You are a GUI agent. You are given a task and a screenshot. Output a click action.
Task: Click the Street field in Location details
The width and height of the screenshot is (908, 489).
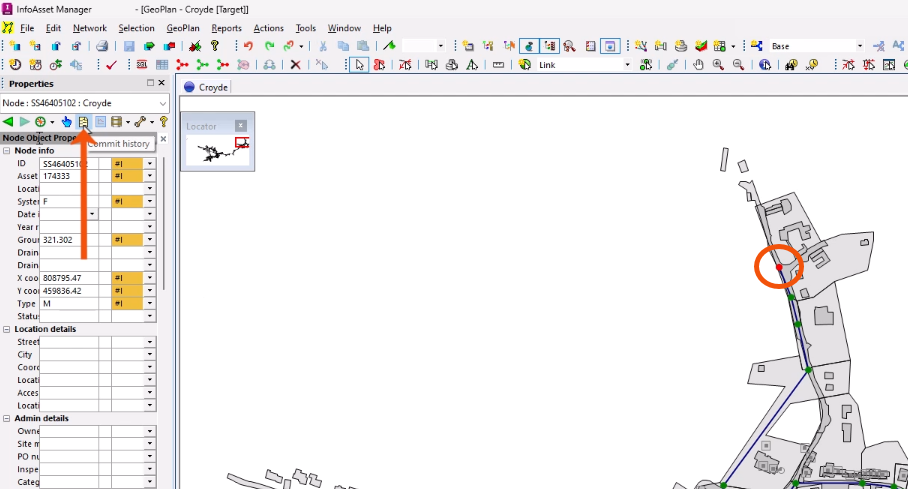(69, 342)
